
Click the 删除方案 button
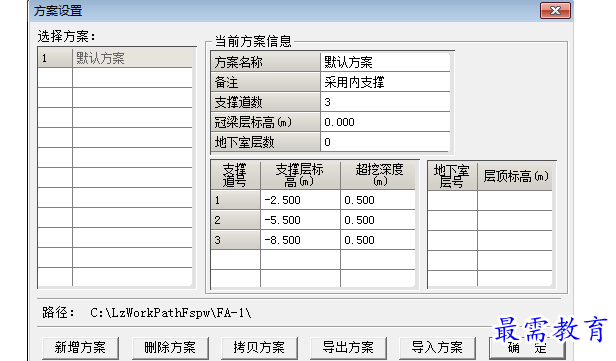pyautogui.click(x=170, y=347)
